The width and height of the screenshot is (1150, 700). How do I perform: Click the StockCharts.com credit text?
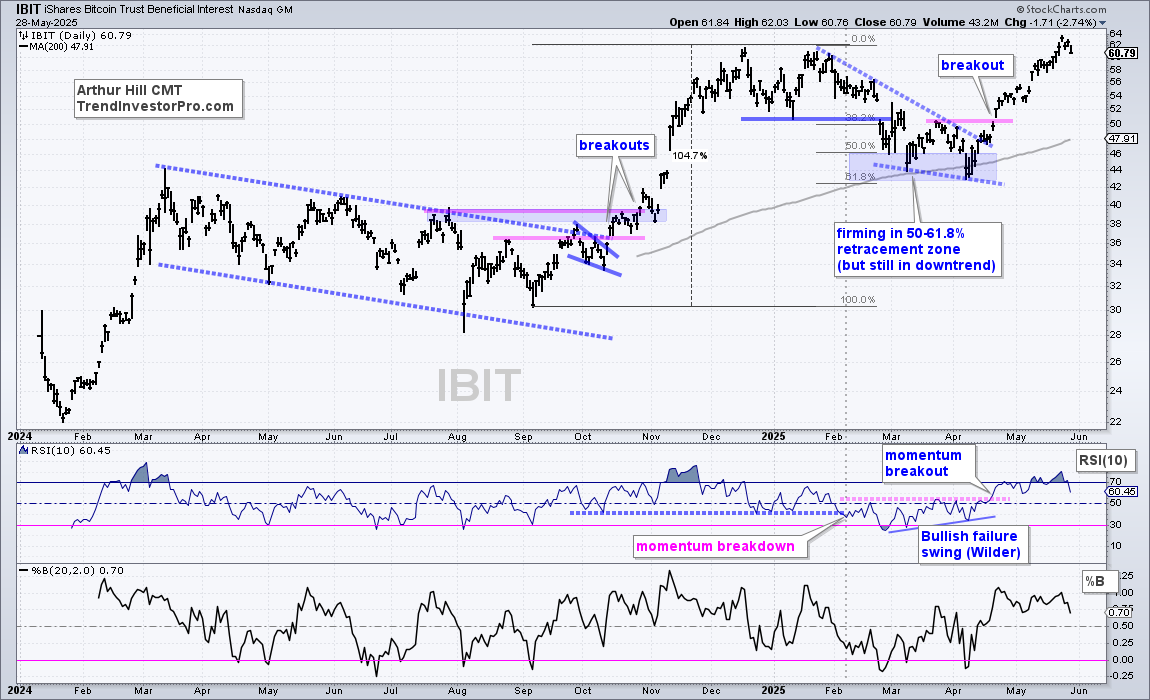[1066, 10]
